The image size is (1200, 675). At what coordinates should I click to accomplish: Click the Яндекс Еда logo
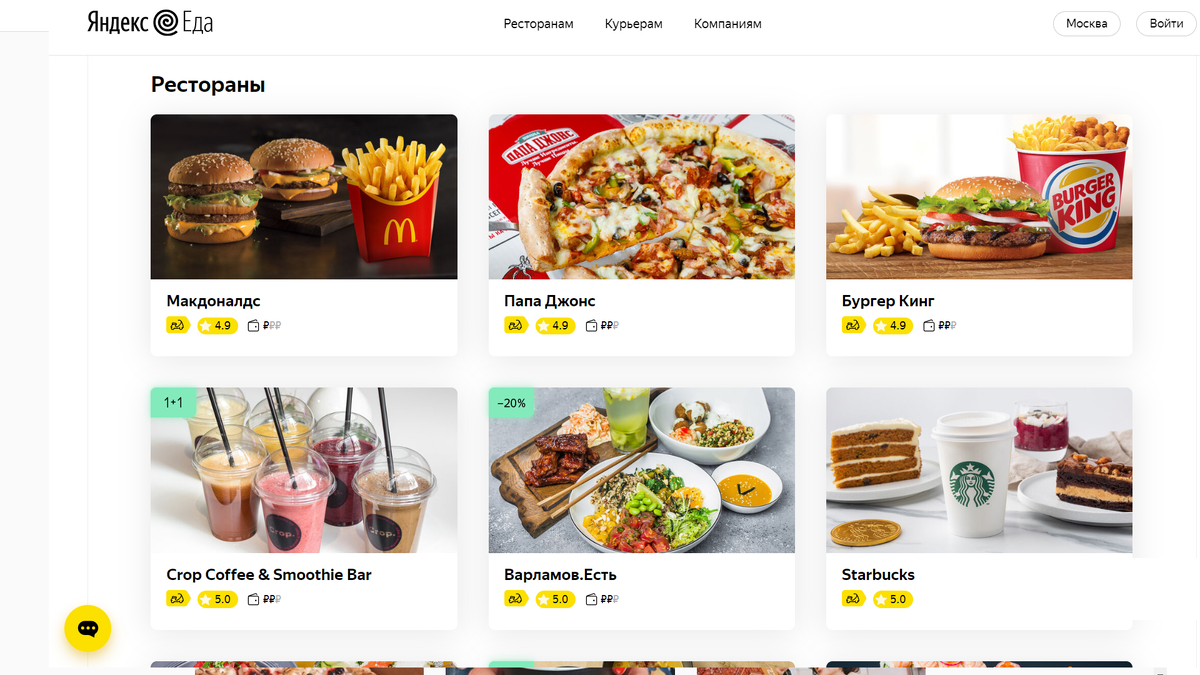[x=150, y=23]
